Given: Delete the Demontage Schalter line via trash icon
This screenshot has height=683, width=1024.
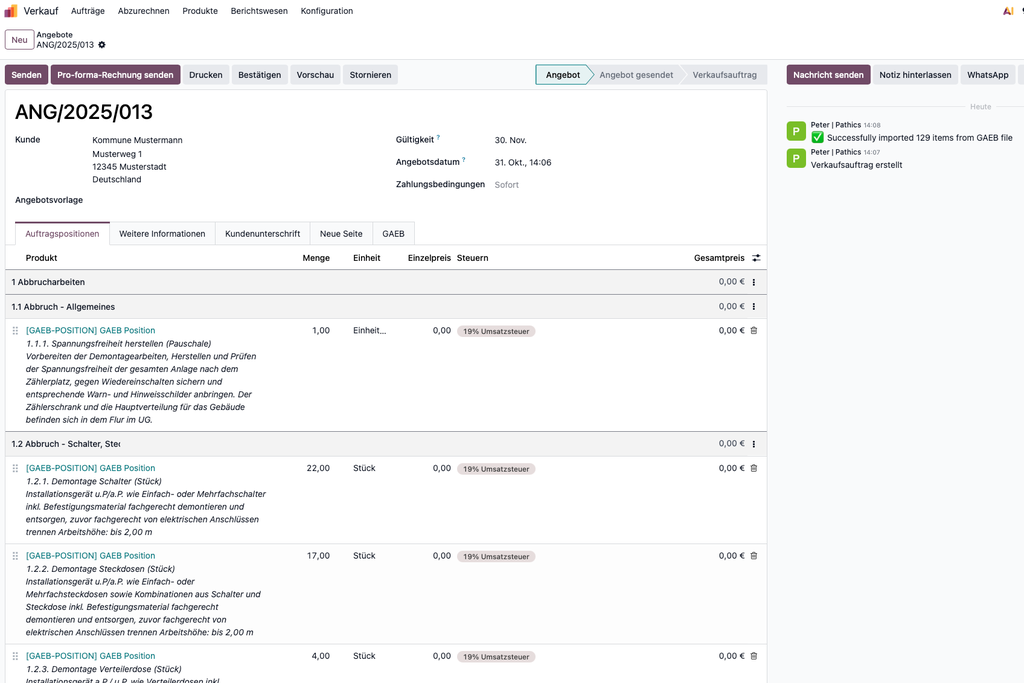Looking at the screenshot, I should 754,468.
